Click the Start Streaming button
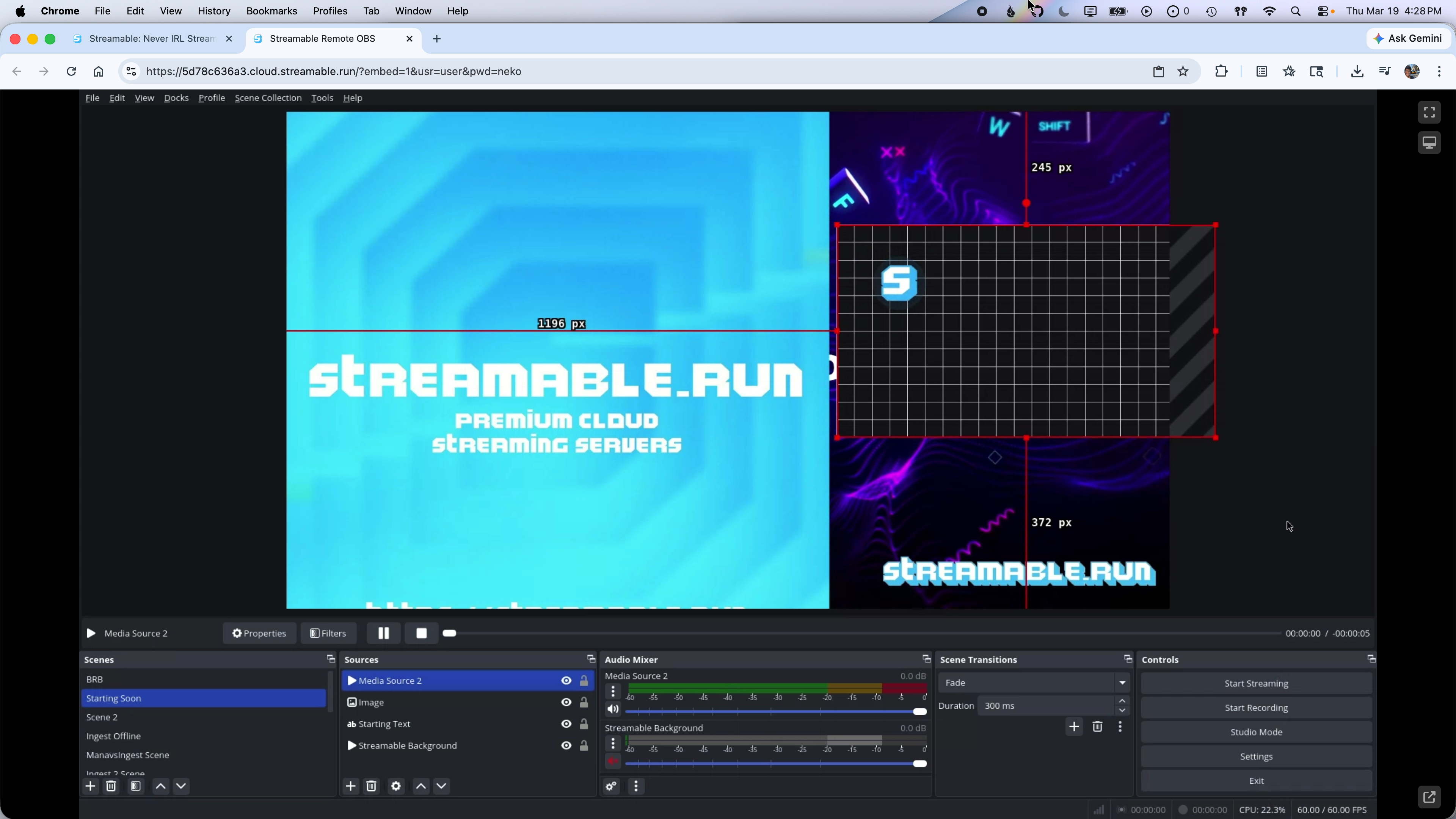This screenshot has height=819, width=1456. pyautogui.click(x=1256, y=683)
